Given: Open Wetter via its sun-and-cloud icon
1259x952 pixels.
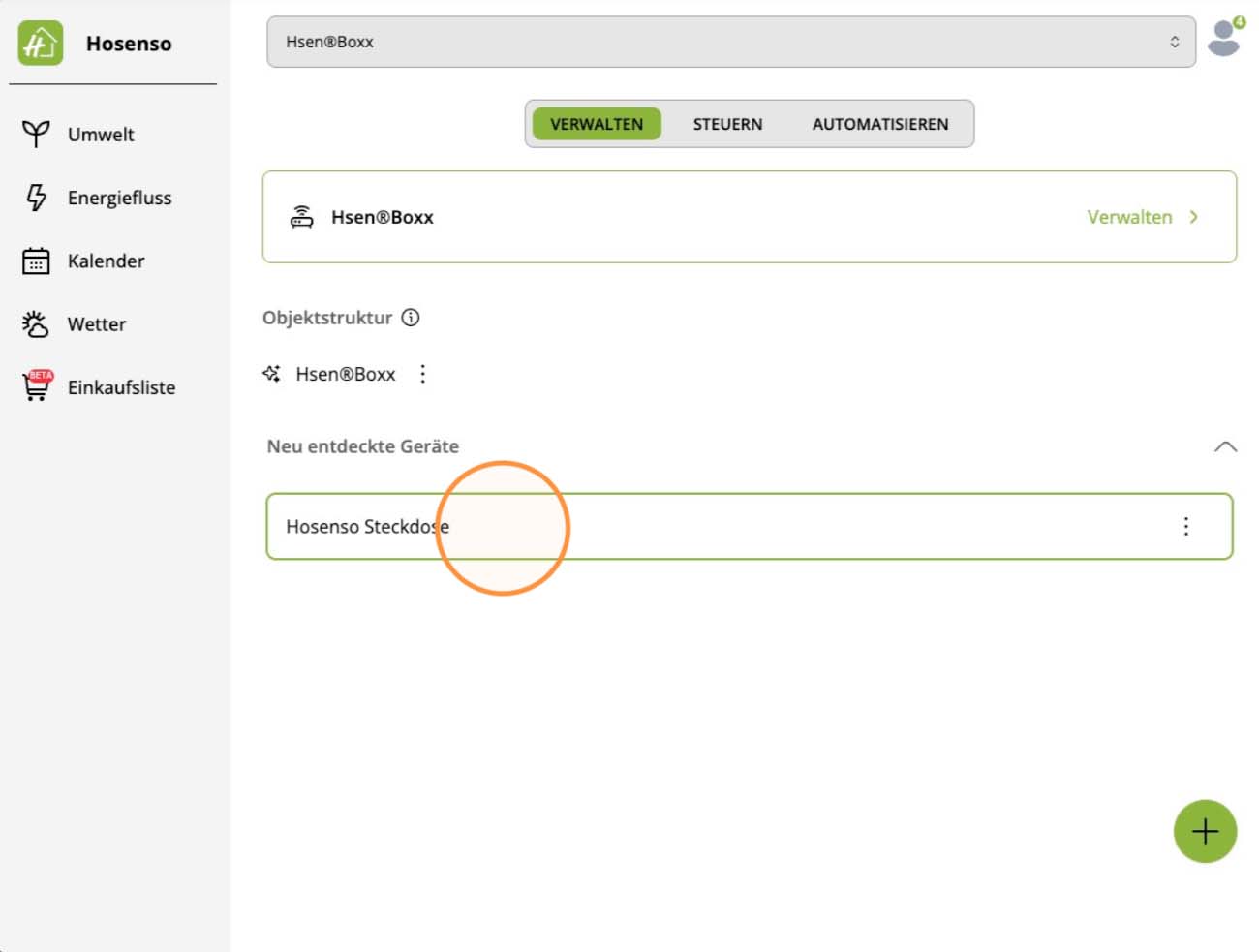Looking at the screenshot, I should (36, 324).
